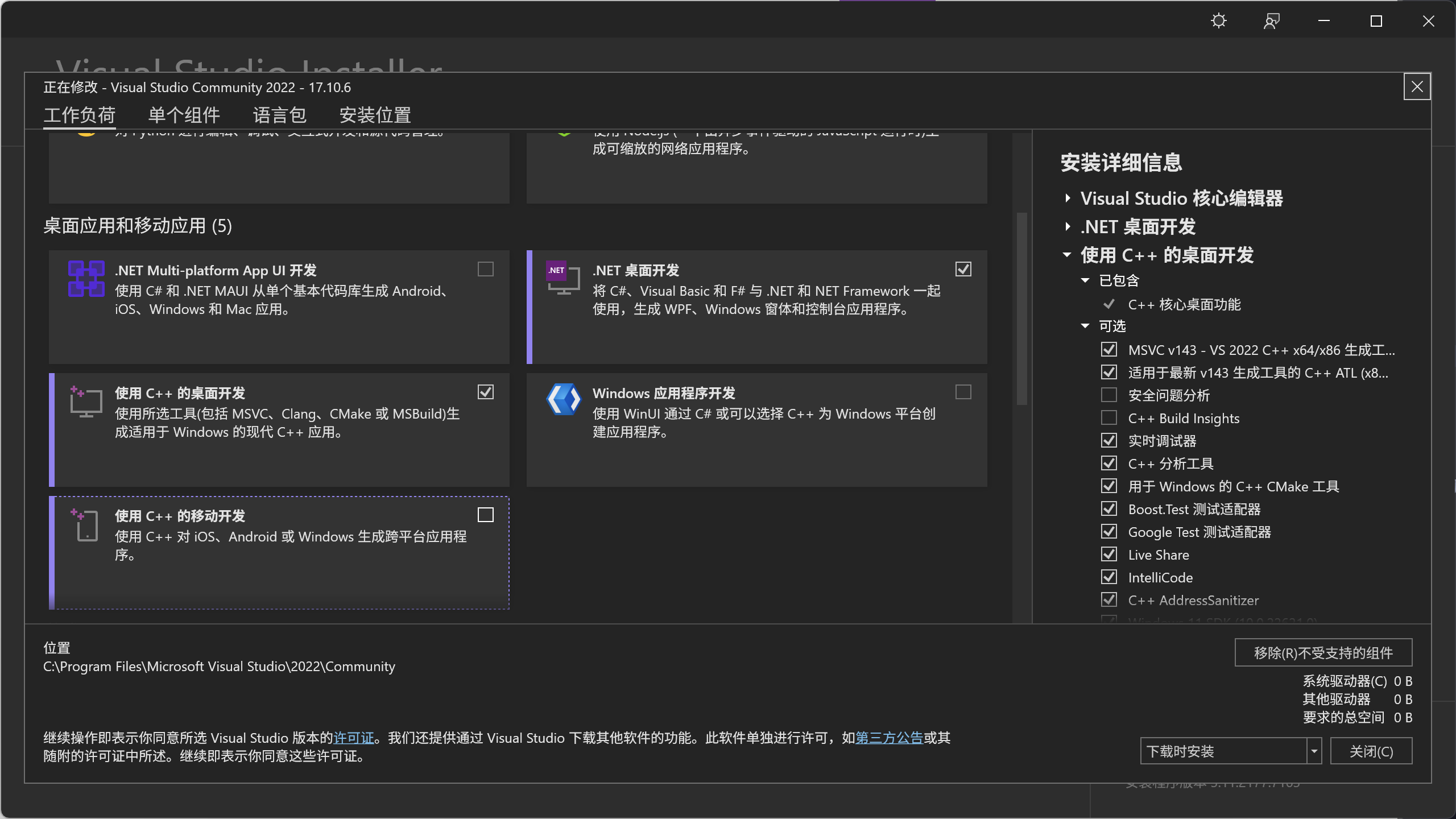Collapse the 已包含 section

(1085, 280)
